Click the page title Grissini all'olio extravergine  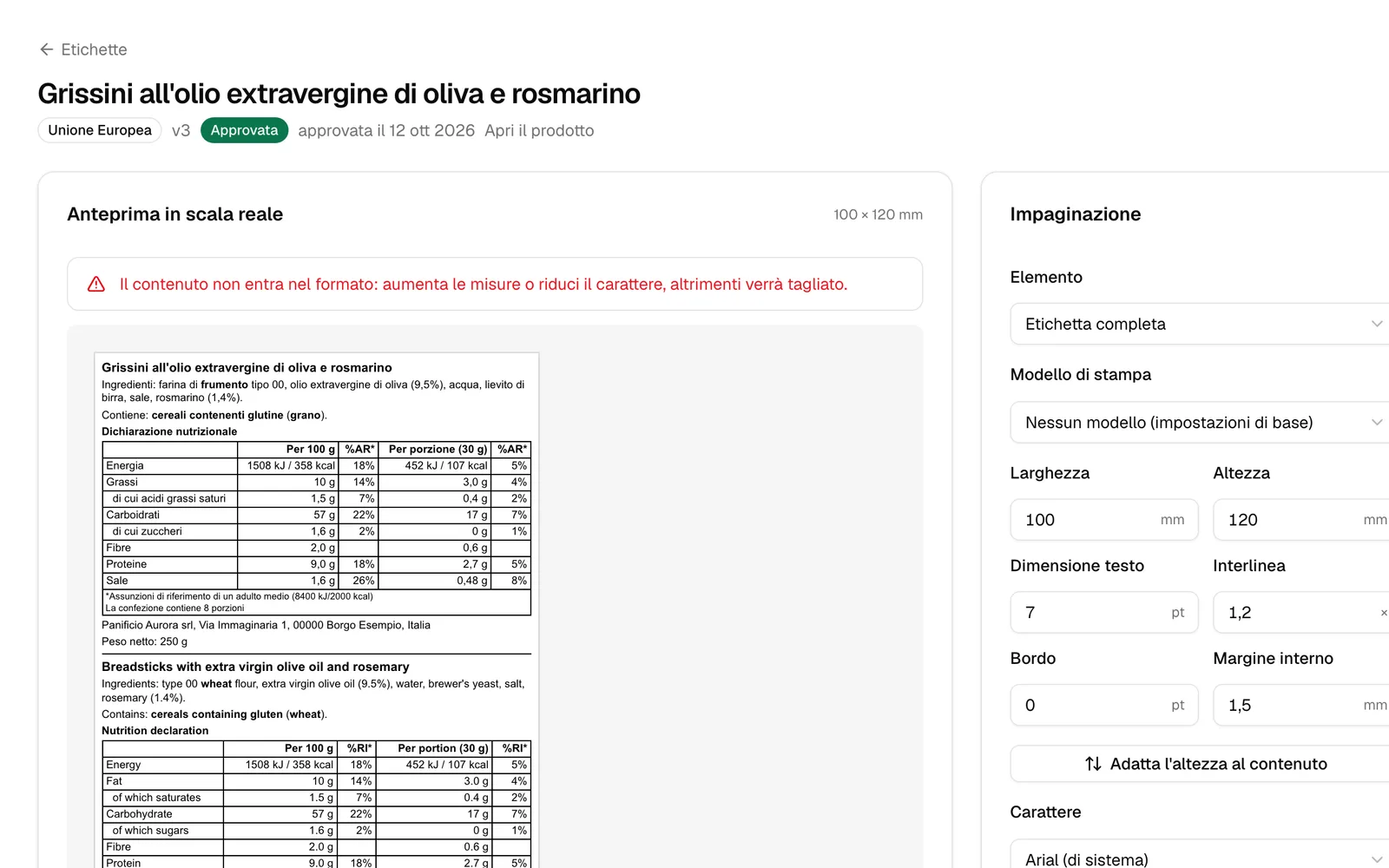point(339,94)
